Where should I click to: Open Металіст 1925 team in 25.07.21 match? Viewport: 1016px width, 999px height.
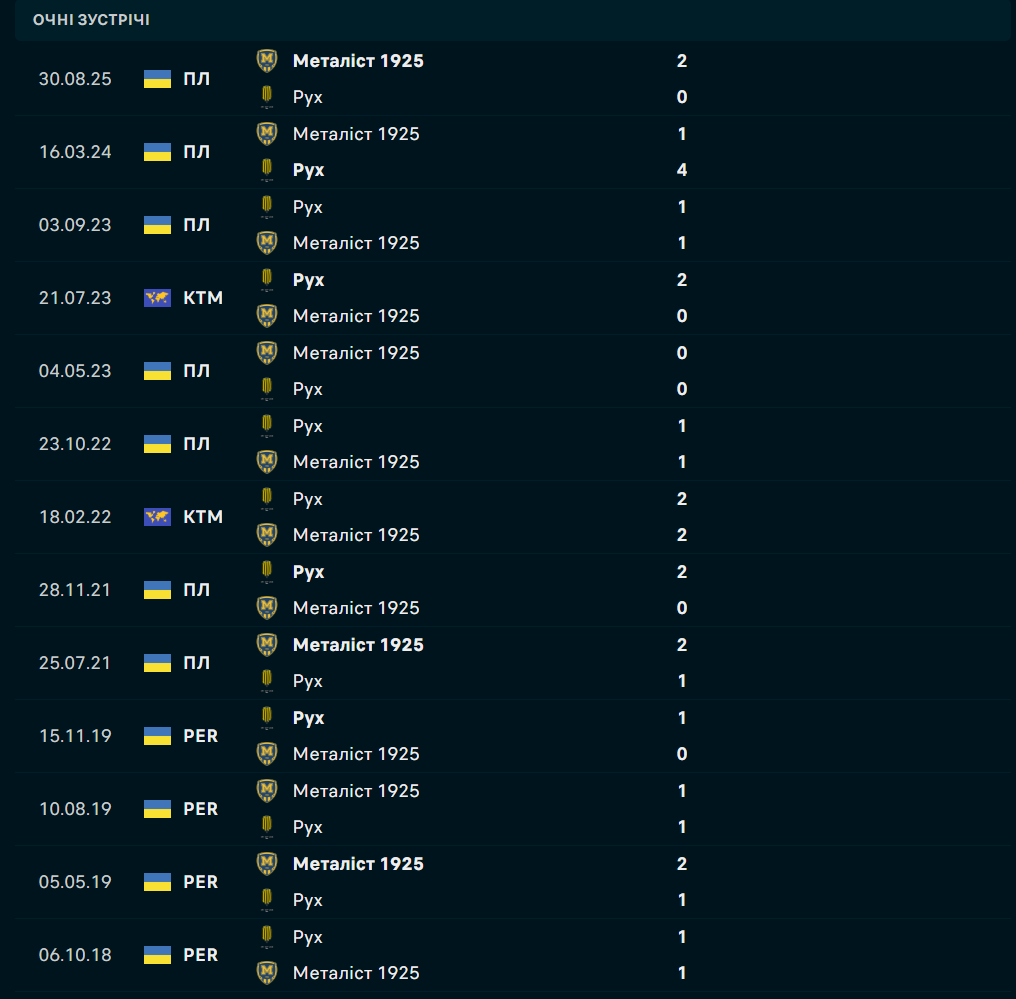click(358, 645)
